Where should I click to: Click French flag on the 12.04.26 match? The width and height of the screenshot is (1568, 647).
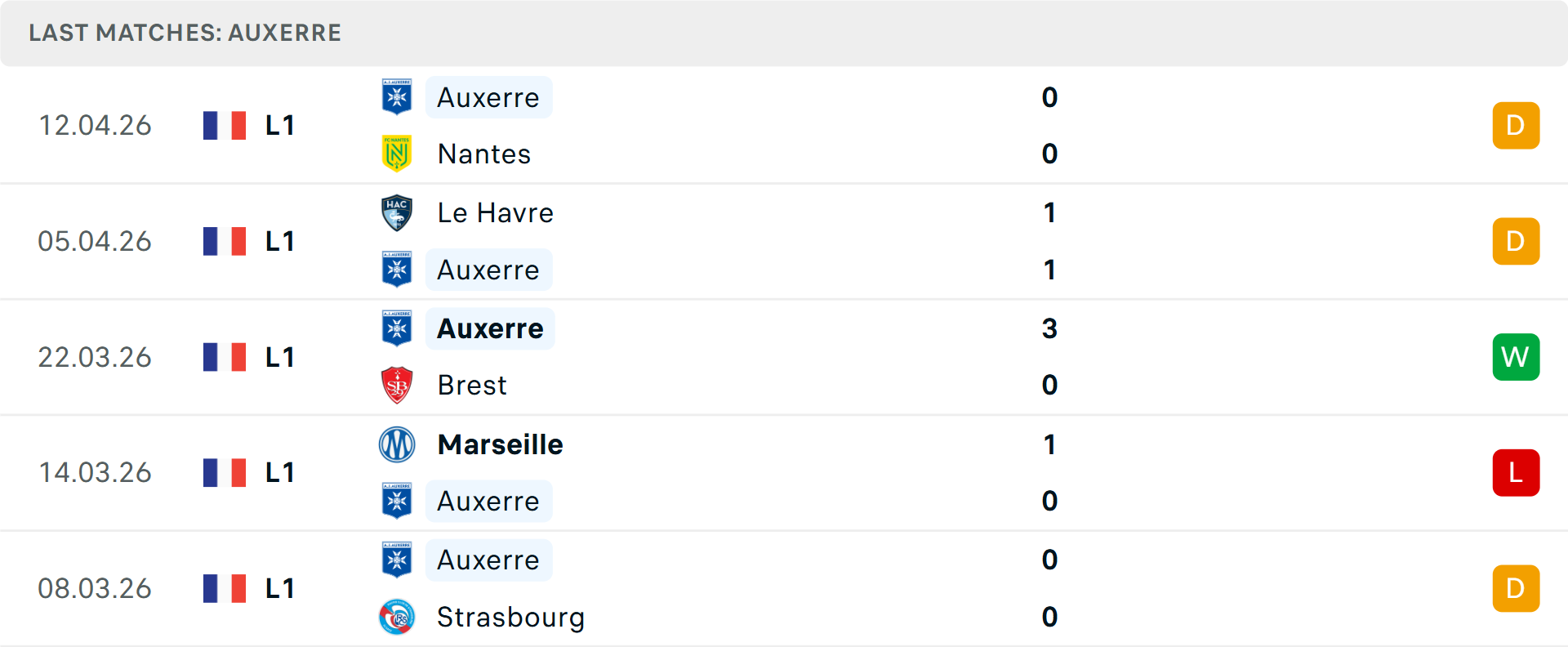coord(225,126)
